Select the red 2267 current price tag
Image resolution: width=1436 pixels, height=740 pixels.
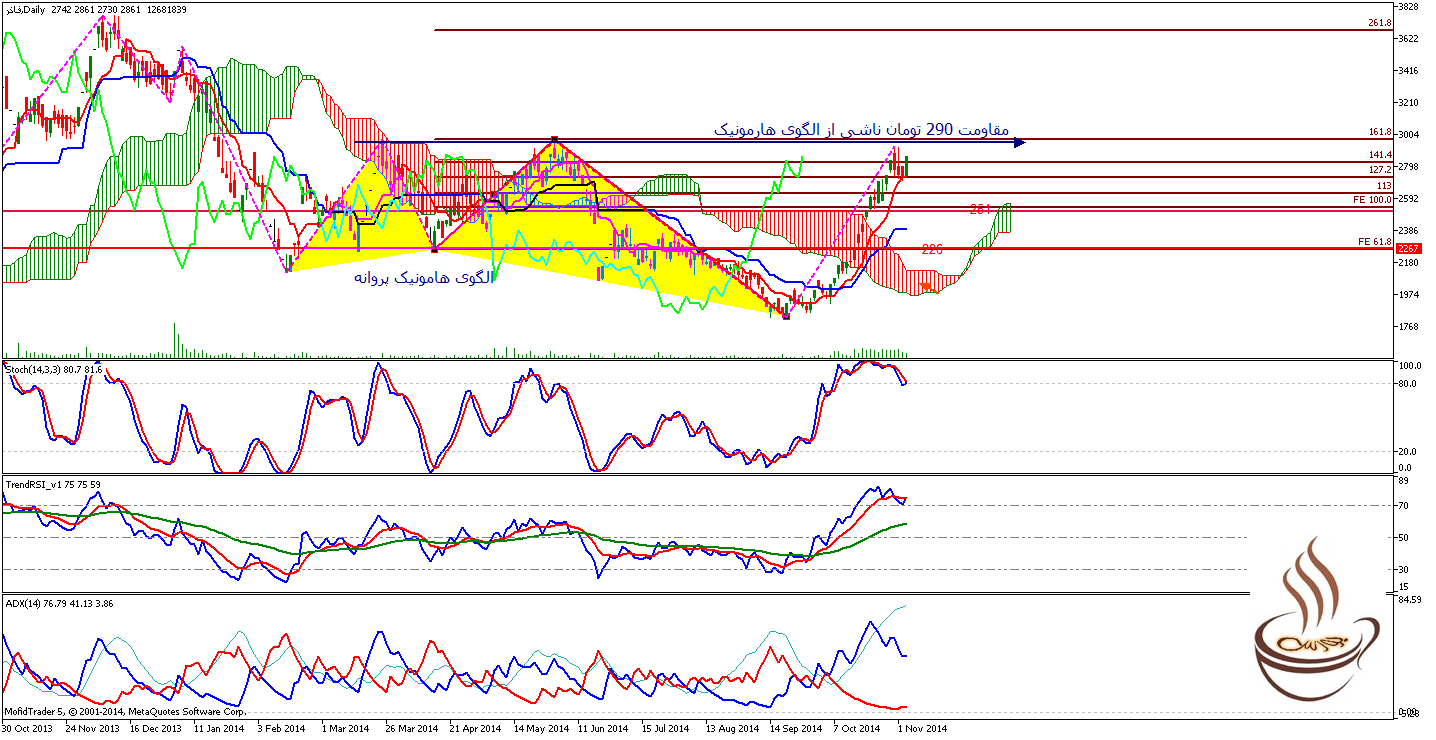pos(1408,248)
